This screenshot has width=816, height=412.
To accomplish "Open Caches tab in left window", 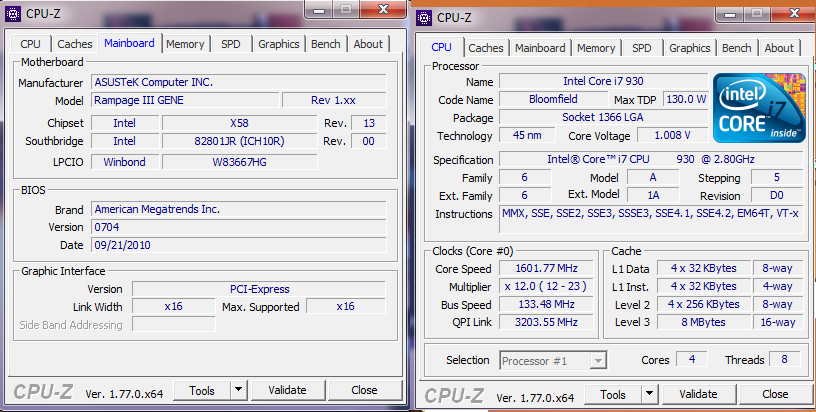I will pyautogui.click(x=75, y=44).
